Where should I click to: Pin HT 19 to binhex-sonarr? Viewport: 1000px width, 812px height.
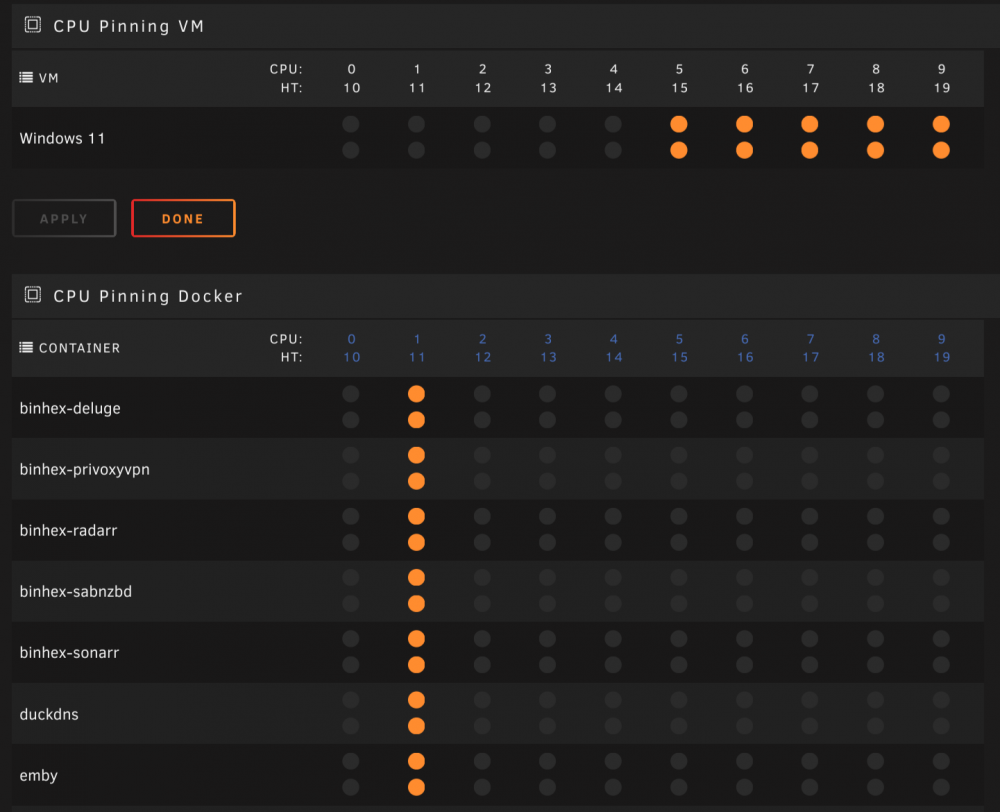pyautogui.click(x=941, y=665)
